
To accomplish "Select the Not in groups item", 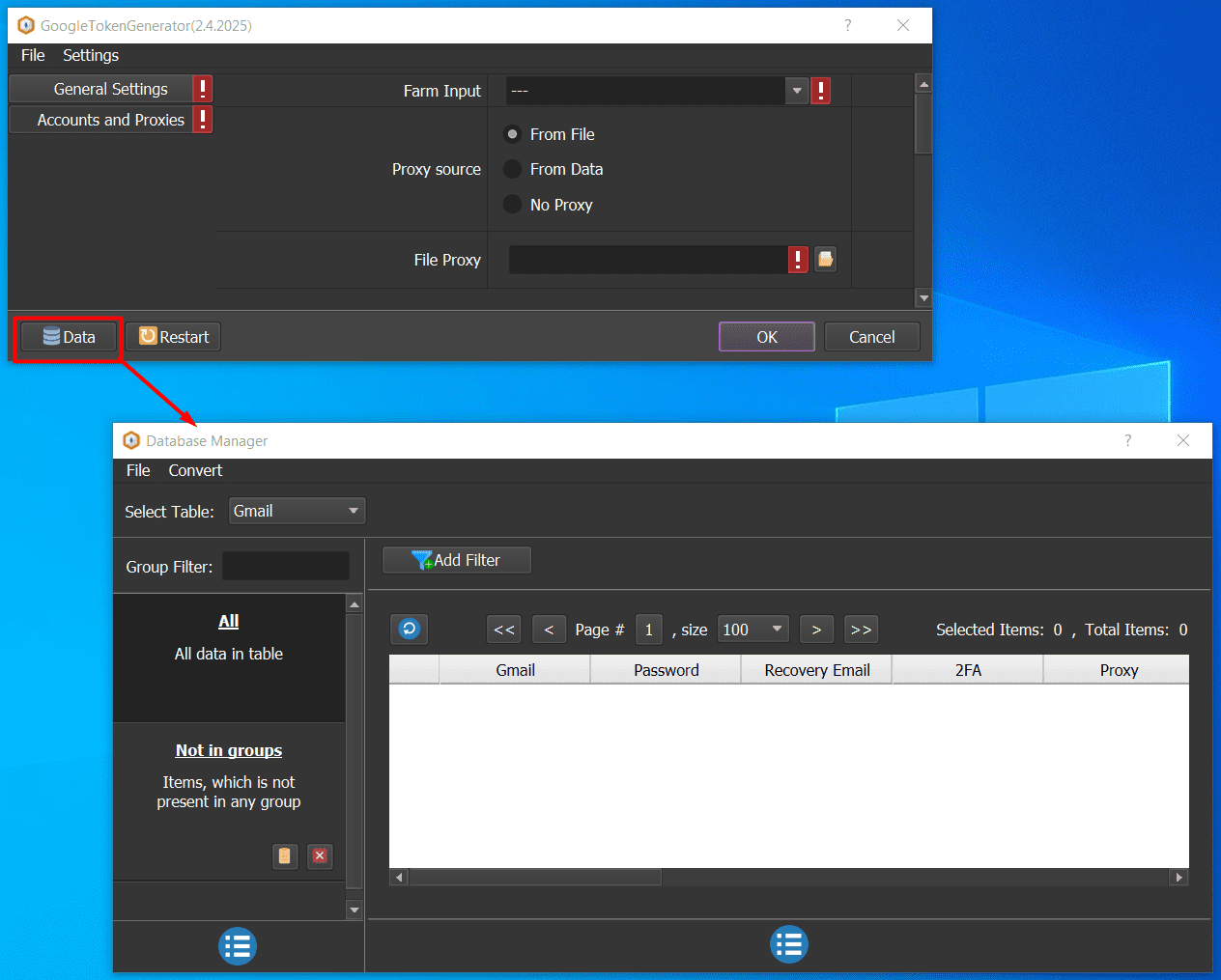I will pos(229,801).
